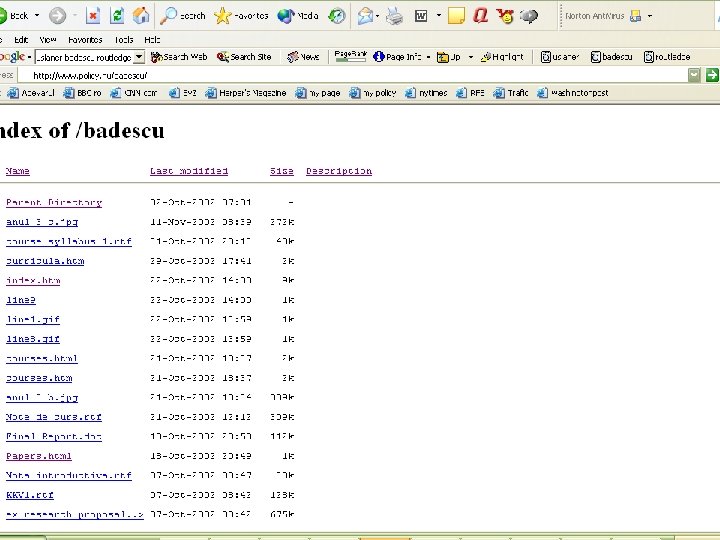
Task: Open the Favorites star icon
Action: pyautogui.click(x=223, y=16)
